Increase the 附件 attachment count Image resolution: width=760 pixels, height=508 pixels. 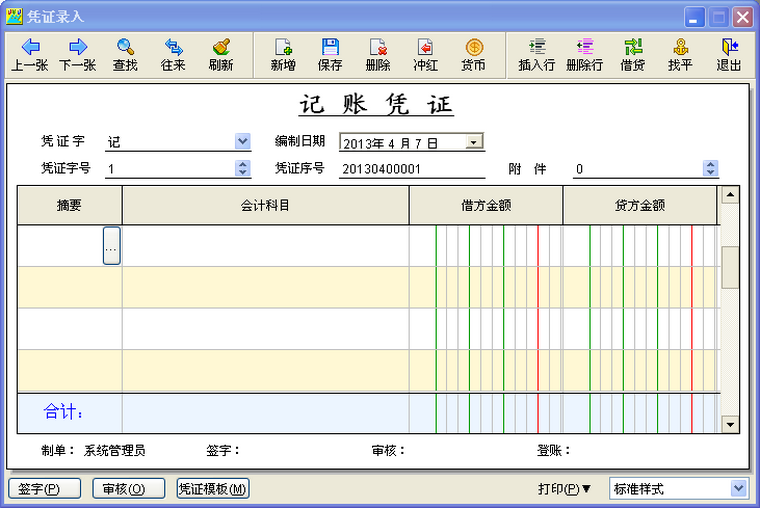pos(711,164)
